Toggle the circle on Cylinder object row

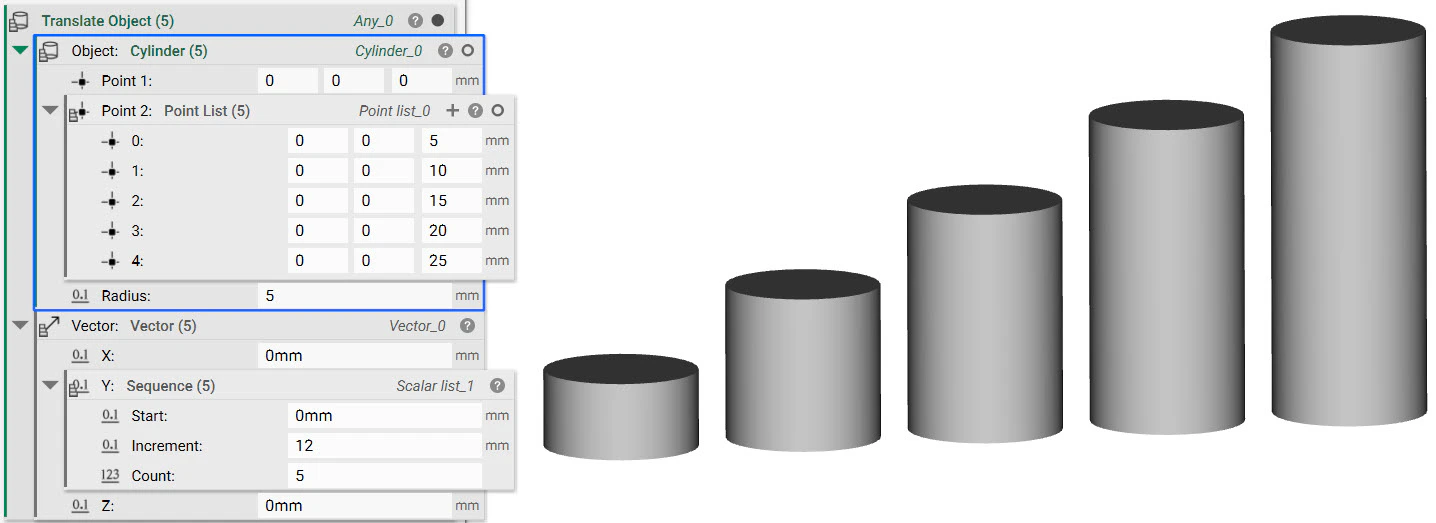[467, 50]
